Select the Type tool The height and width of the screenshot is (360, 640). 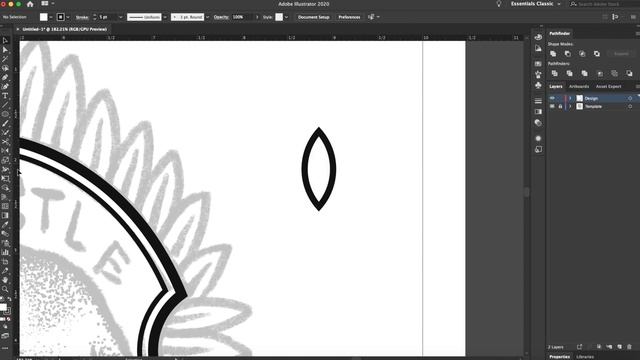click(x=5, y=96)
